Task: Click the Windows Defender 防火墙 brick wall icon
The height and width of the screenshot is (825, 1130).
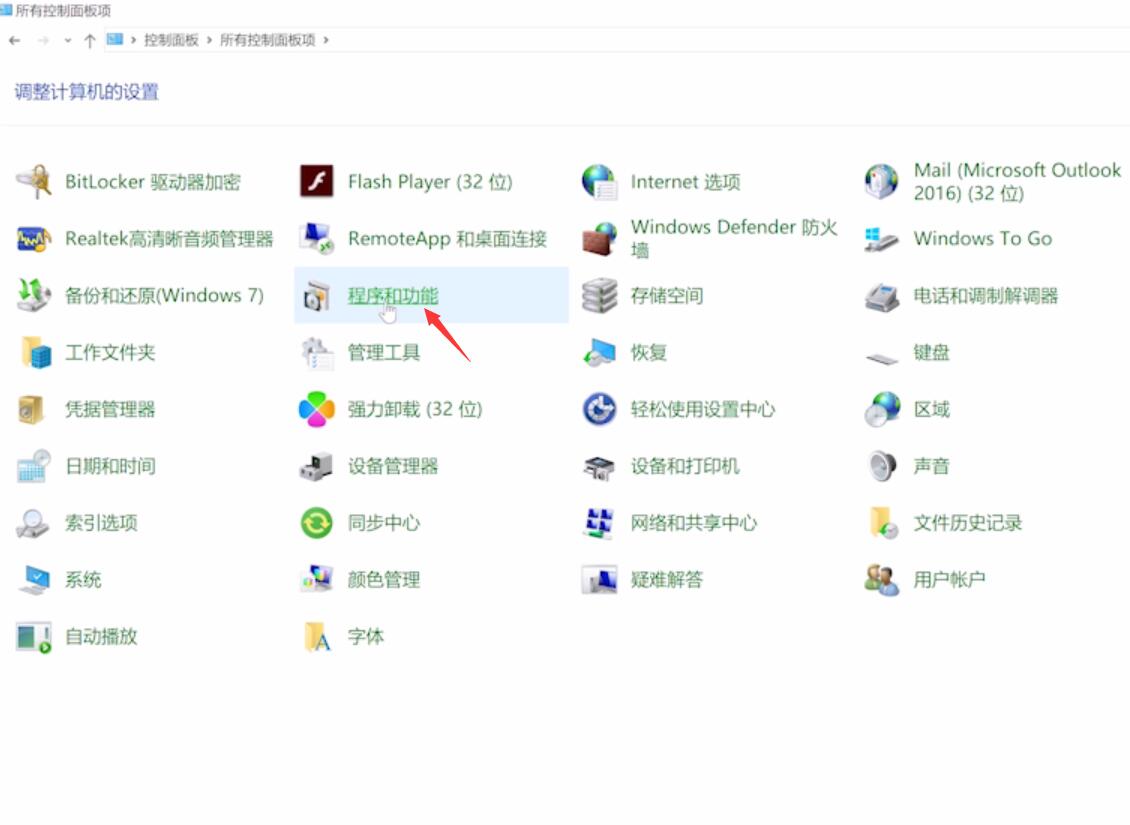Action: coord(599,238)
